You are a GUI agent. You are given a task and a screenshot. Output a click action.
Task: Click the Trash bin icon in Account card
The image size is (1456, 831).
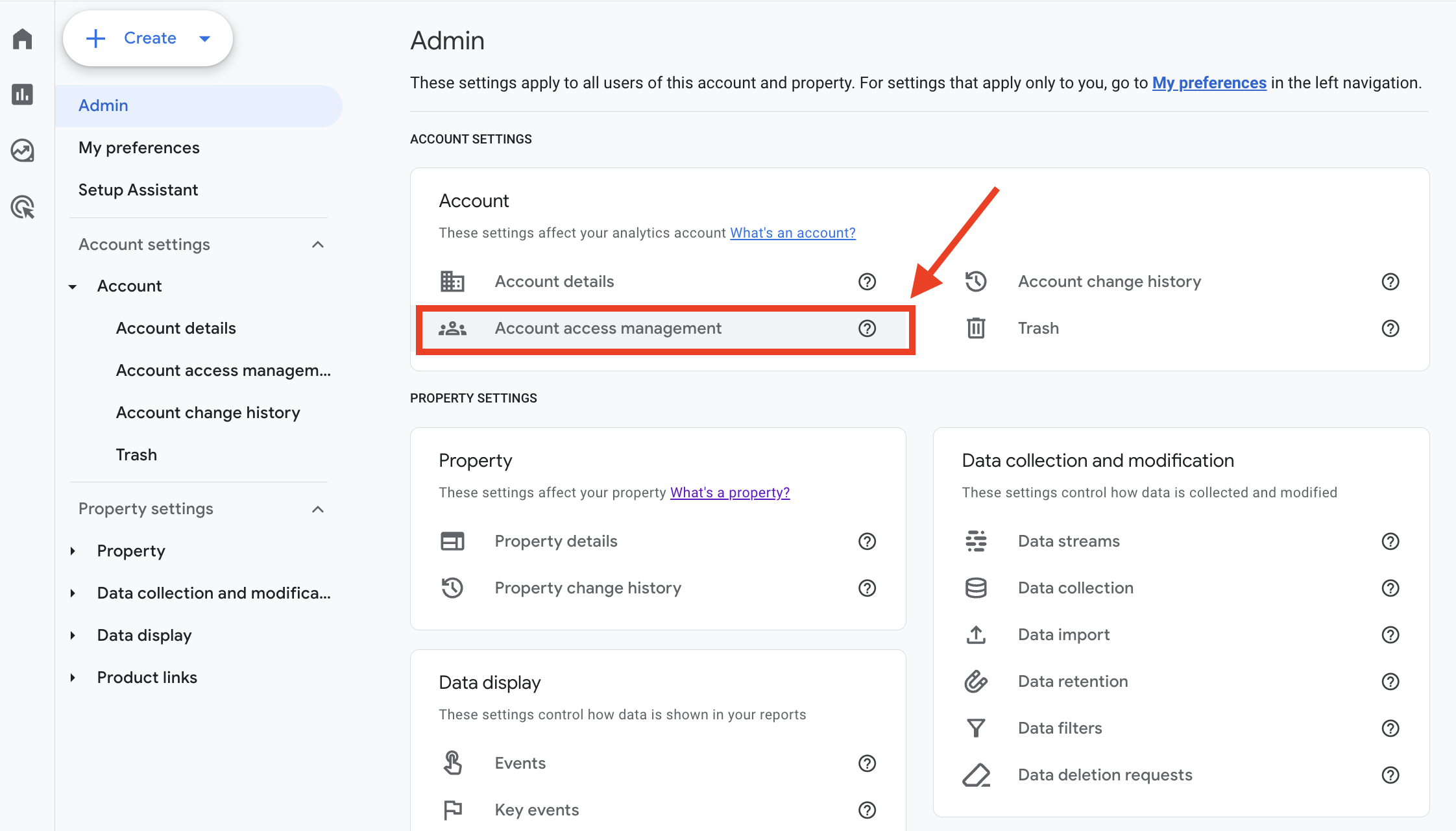pyautogui.click(x=976, y=328)
